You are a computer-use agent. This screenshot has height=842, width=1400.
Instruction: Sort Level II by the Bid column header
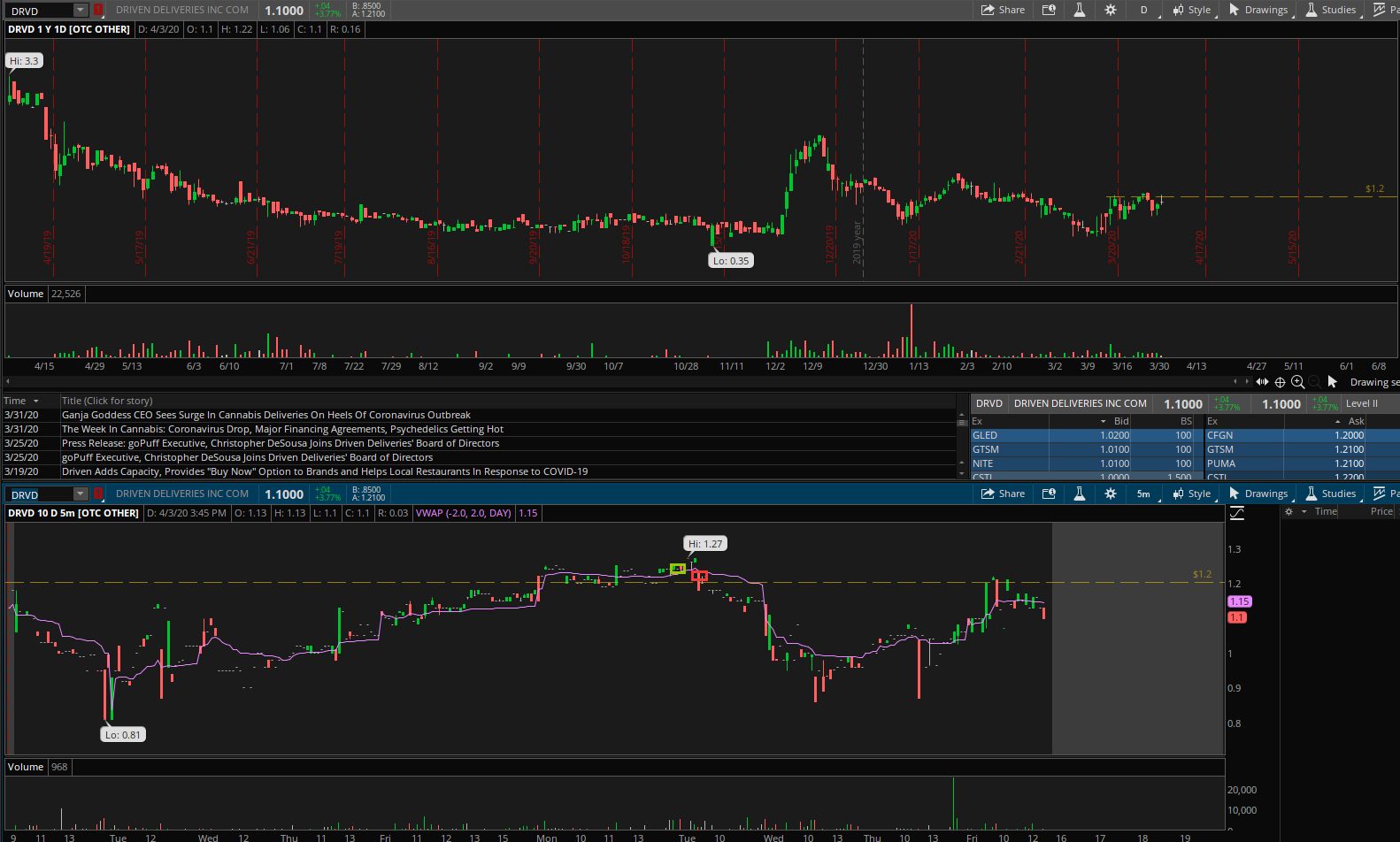[1120, 421]
